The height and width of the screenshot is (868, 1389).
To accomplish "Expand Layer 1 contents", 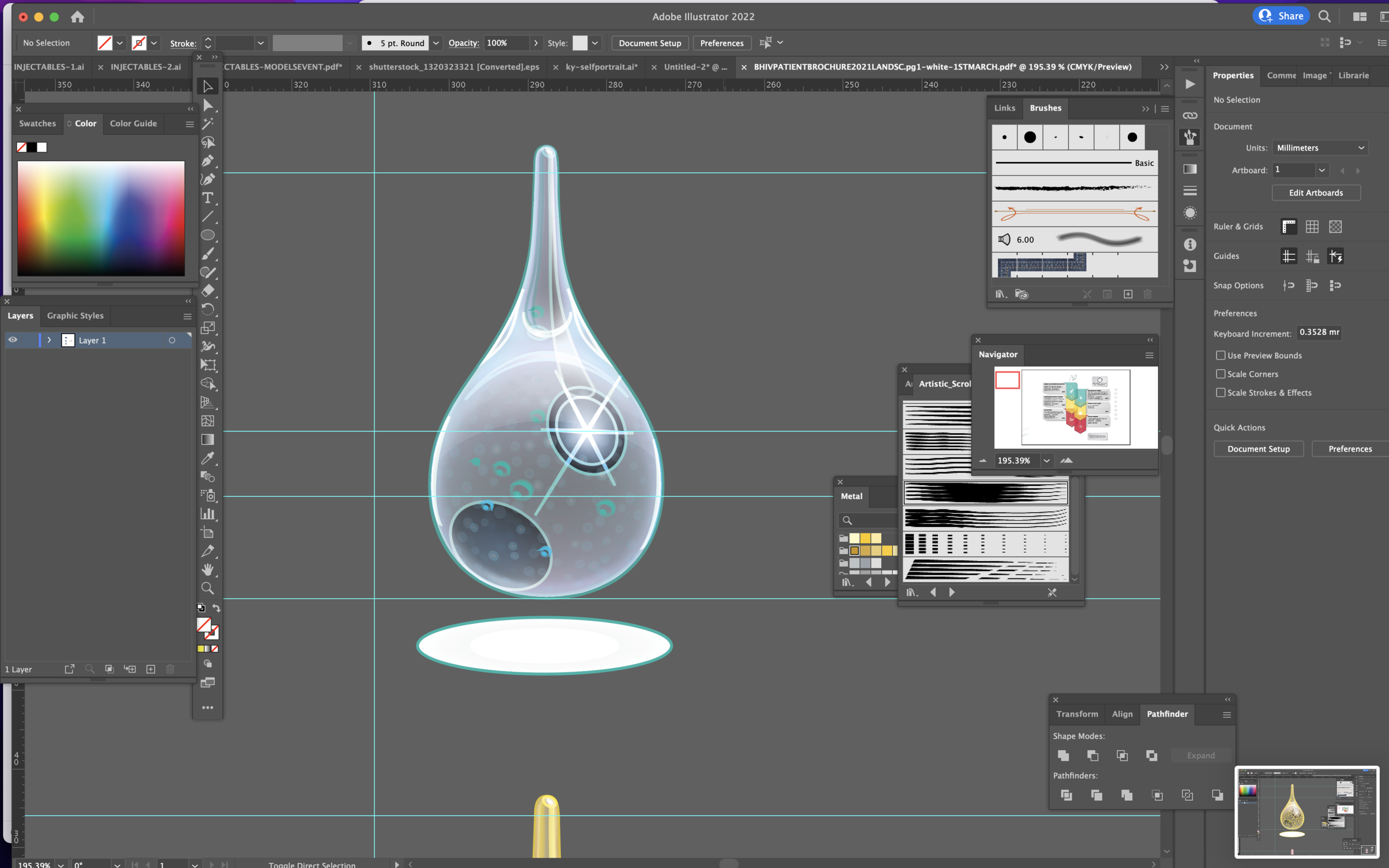I will [49, 340].
